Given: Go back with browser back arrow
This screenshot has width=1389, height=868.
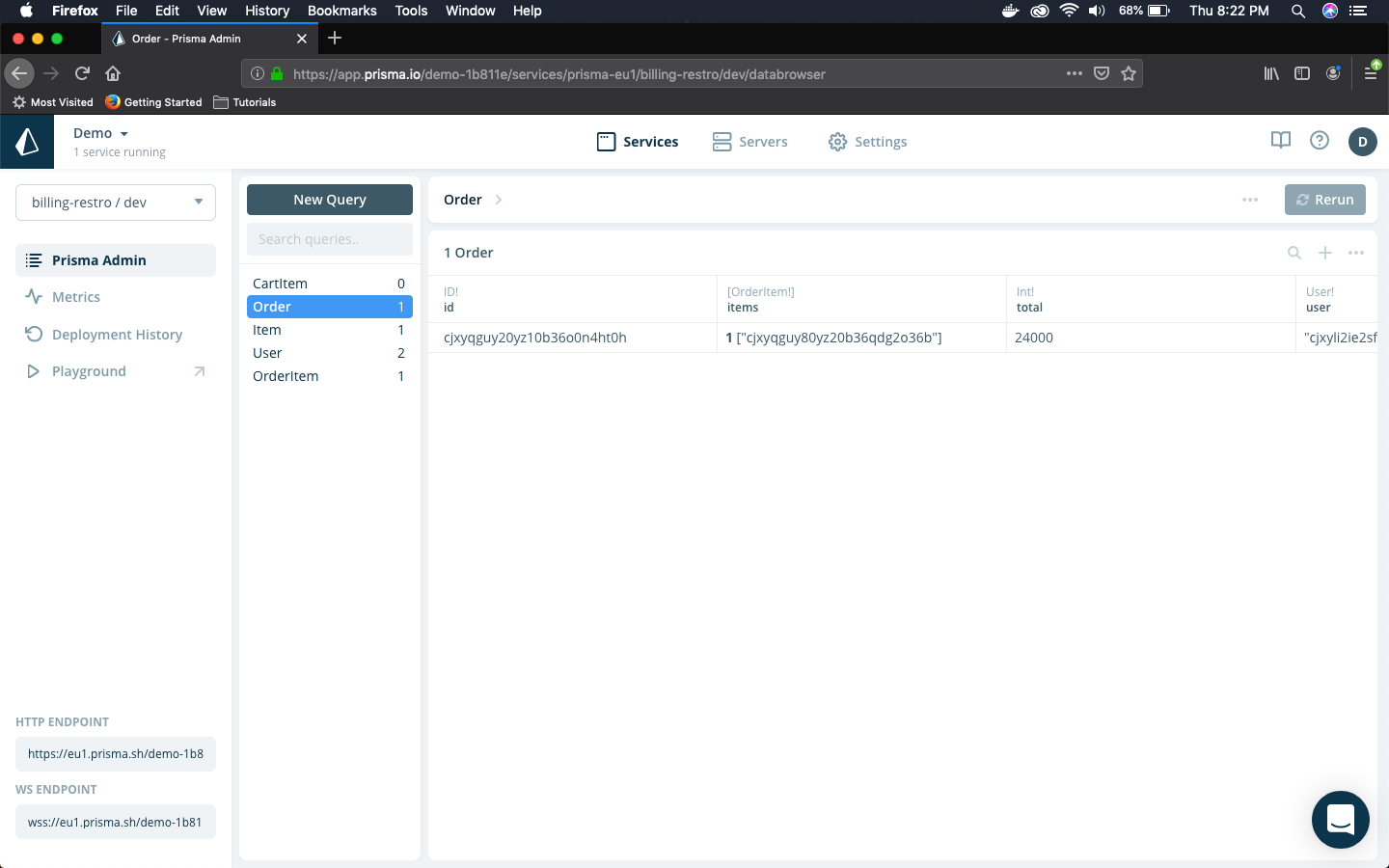Looking at the screenshot, I should pyautogui.click(x=19, y=73).
